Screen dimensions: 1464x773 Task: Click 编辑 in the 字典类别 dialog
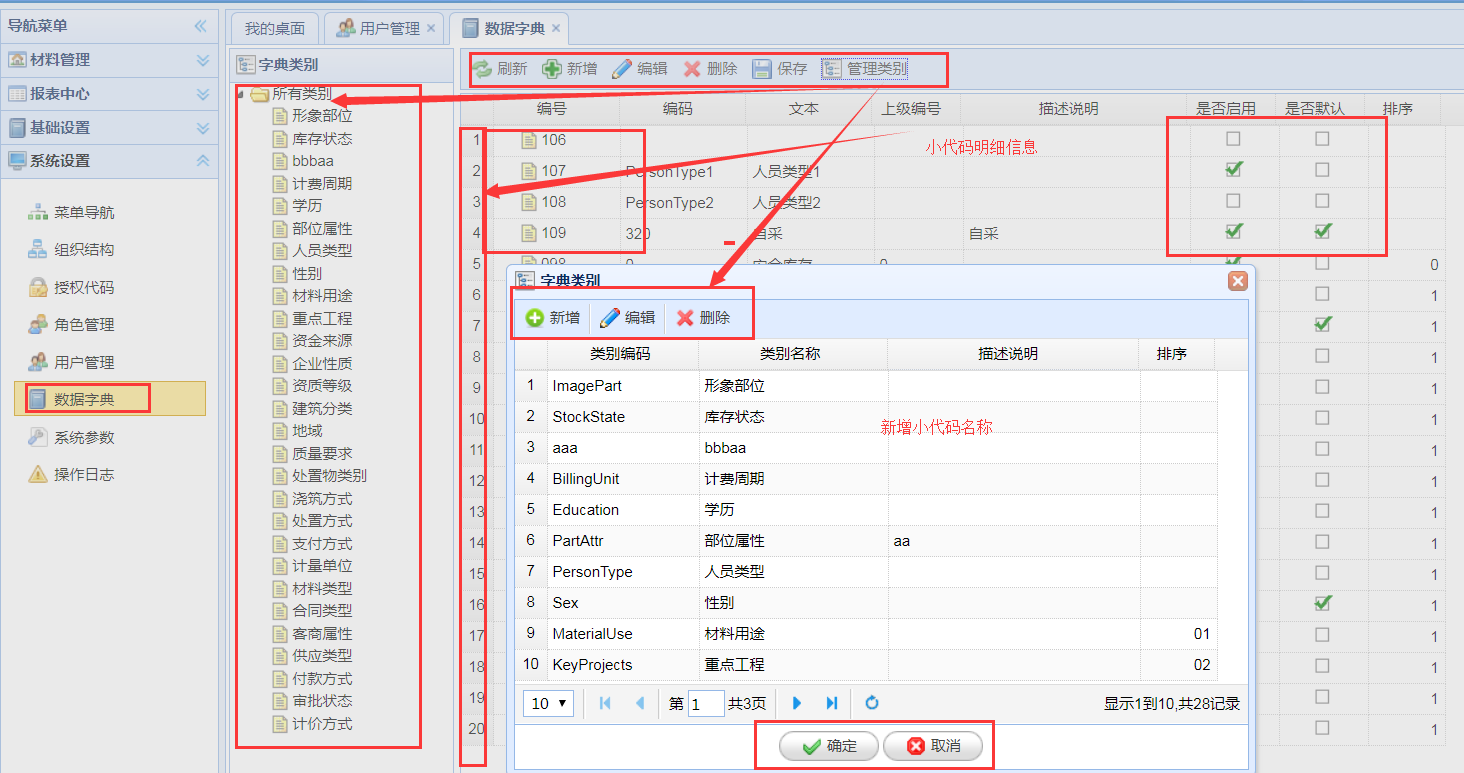point(627,318)
